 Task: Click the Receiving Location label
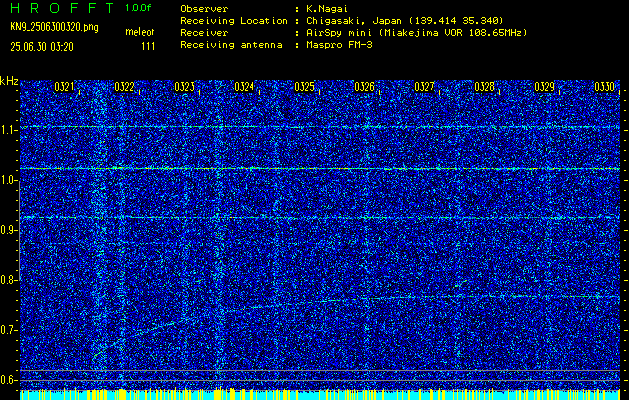234,20
